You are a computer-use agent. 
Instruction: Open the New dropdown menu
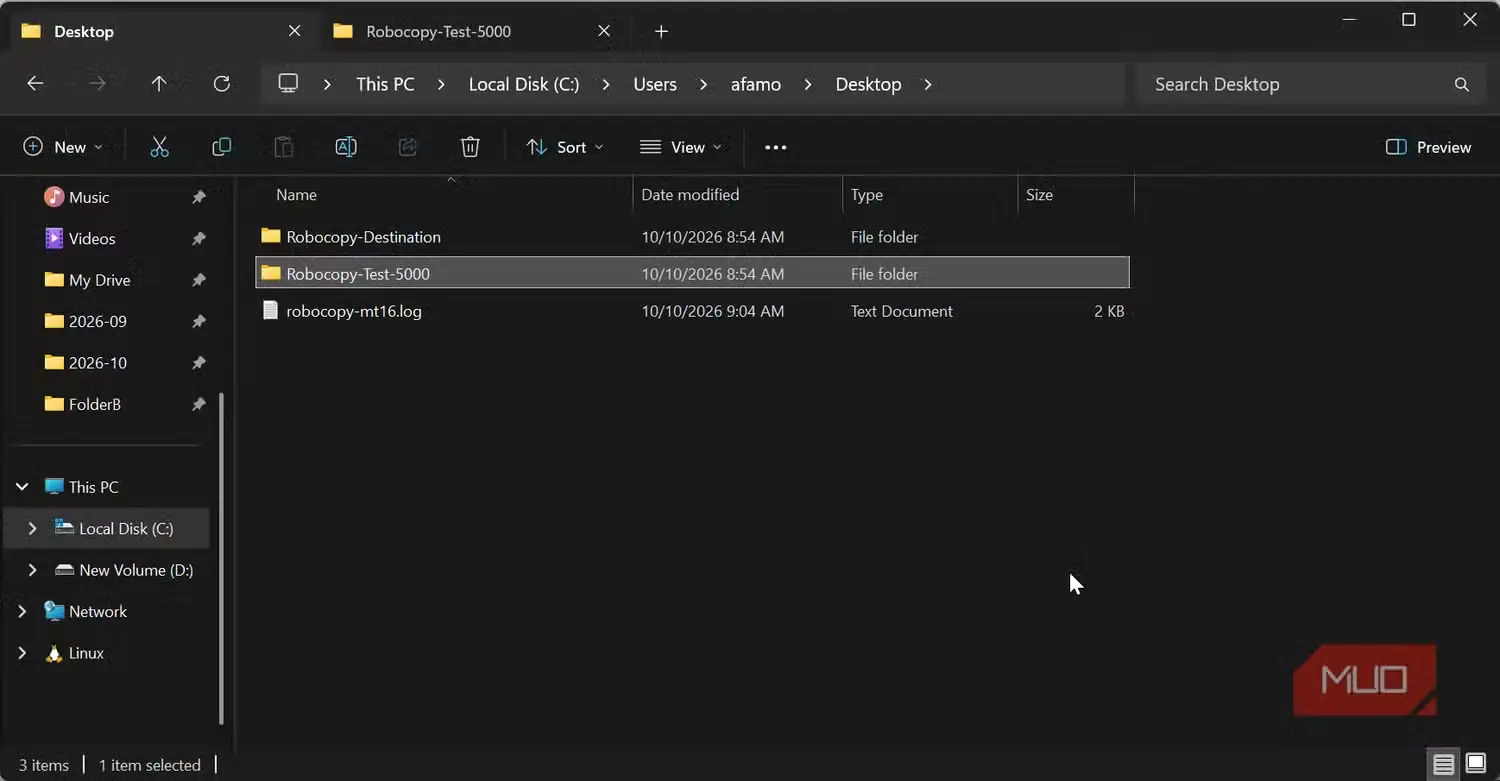pos(63,147)
